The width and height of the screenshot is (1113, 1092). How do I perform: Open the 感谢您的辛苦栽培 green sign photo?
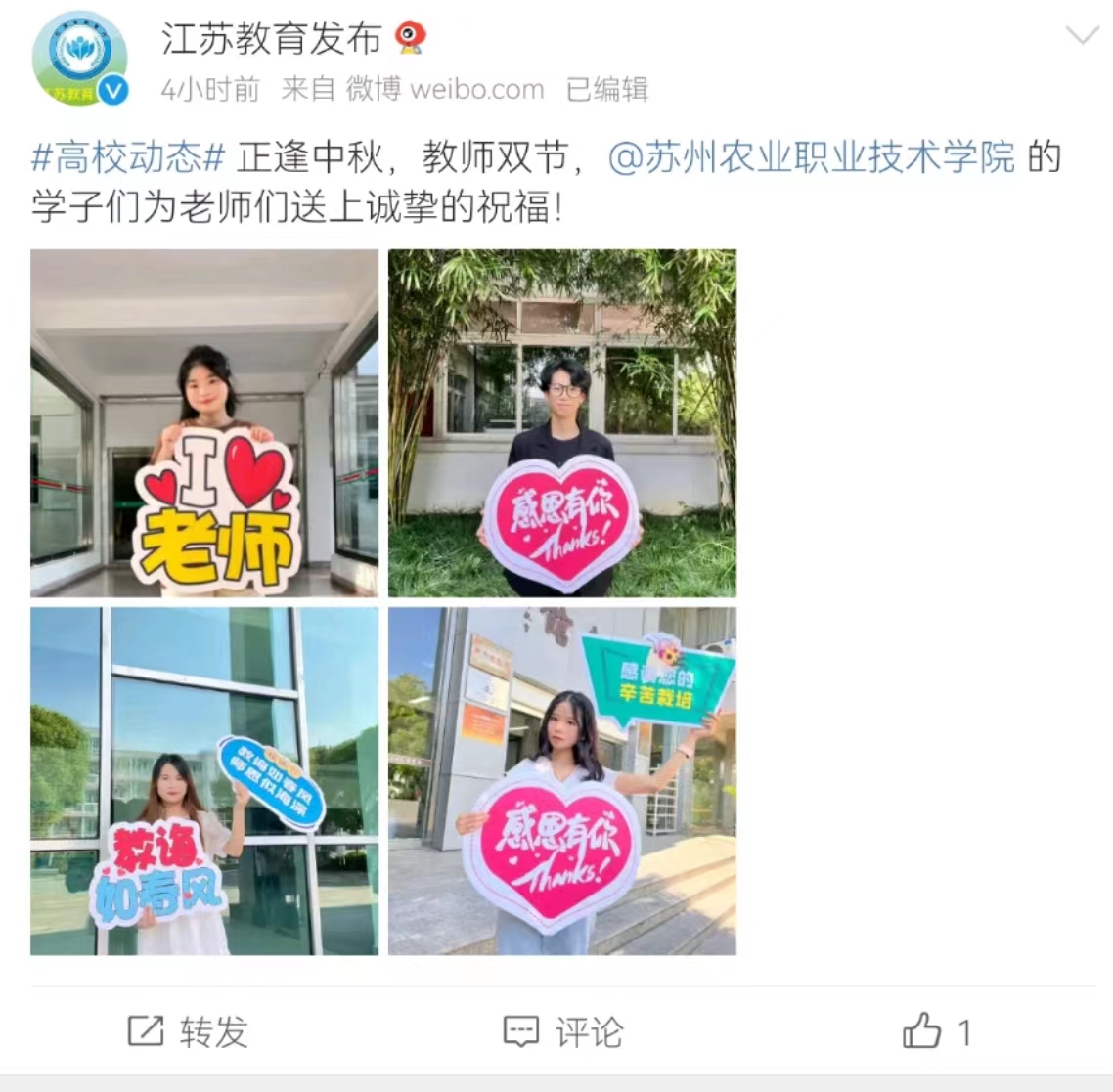(562, 780)
